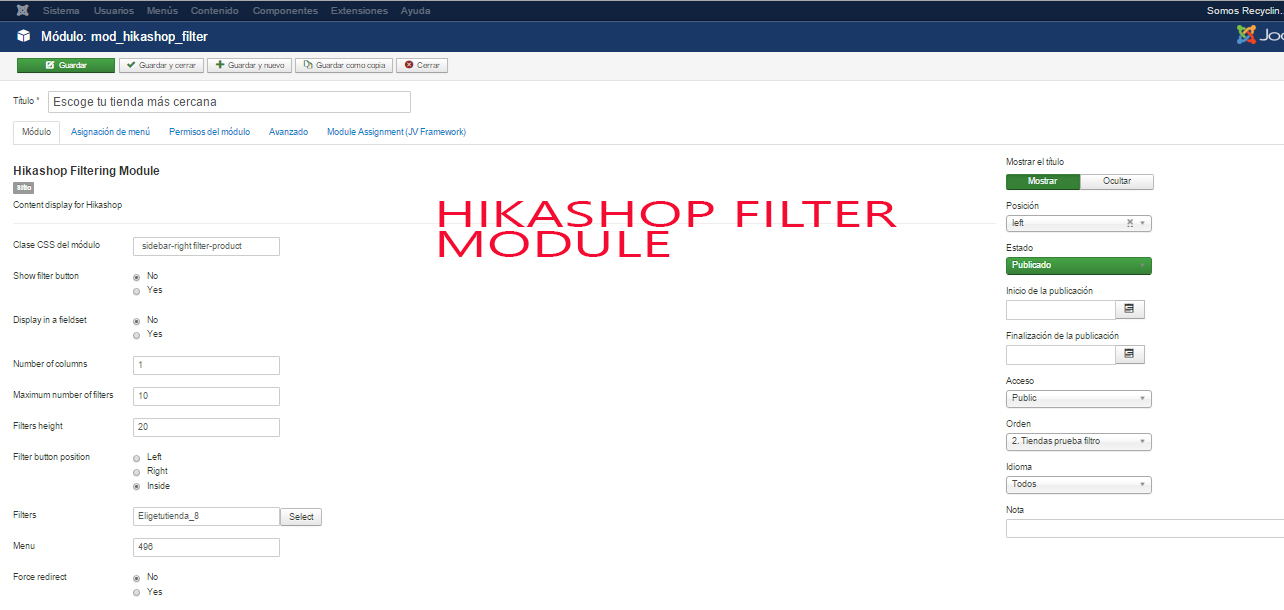1284x610 pixels.
Task: Switch to the Módulo tab
Action: [36, 132]
